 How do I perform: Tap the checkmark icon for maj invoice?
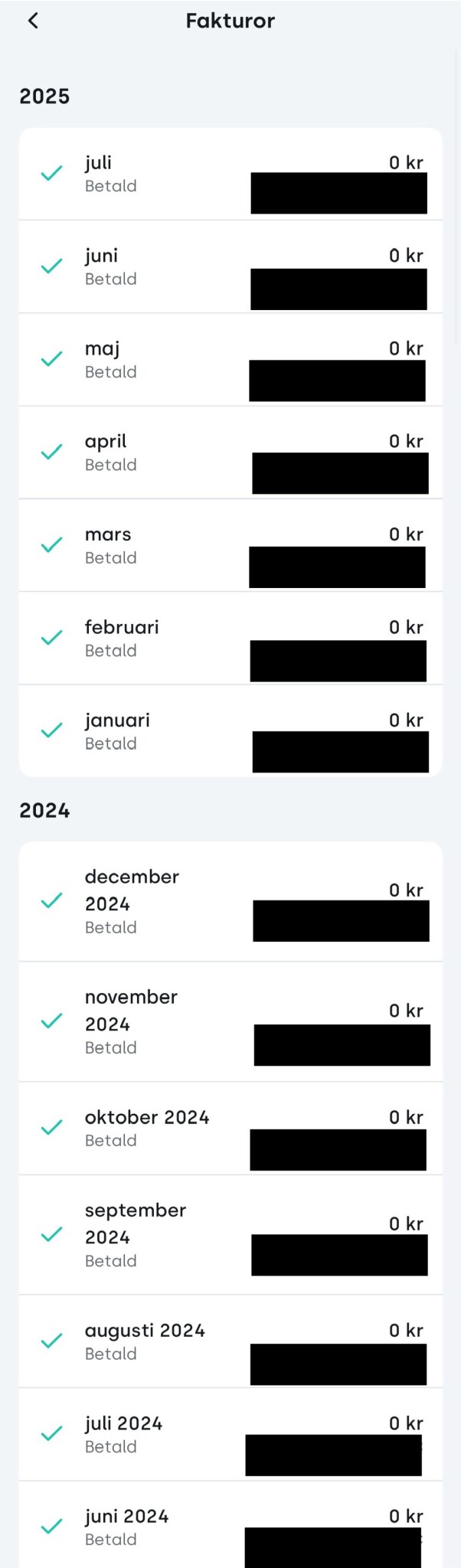(x=51, y=359)
